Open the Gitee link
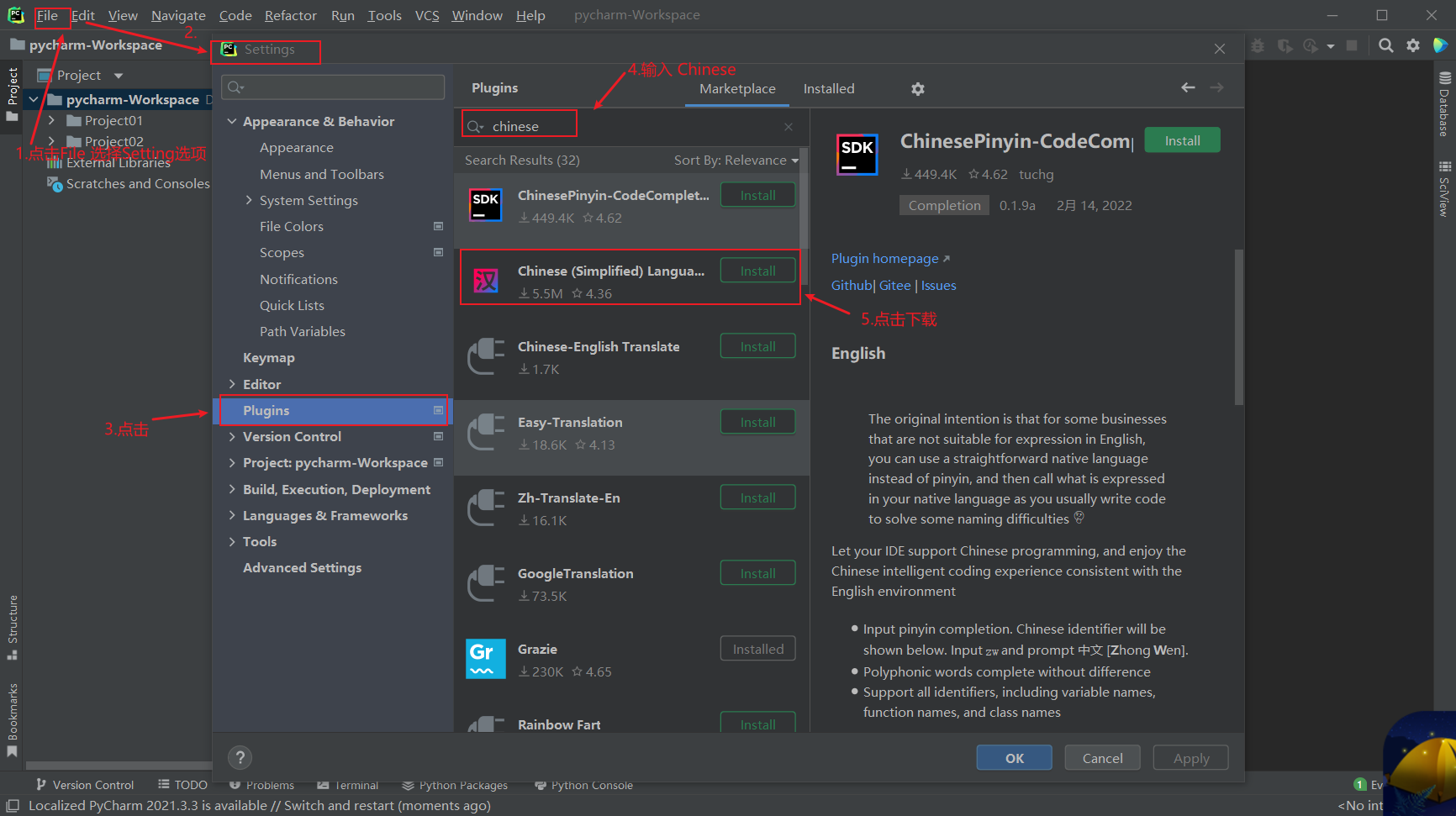 (894, 286)
